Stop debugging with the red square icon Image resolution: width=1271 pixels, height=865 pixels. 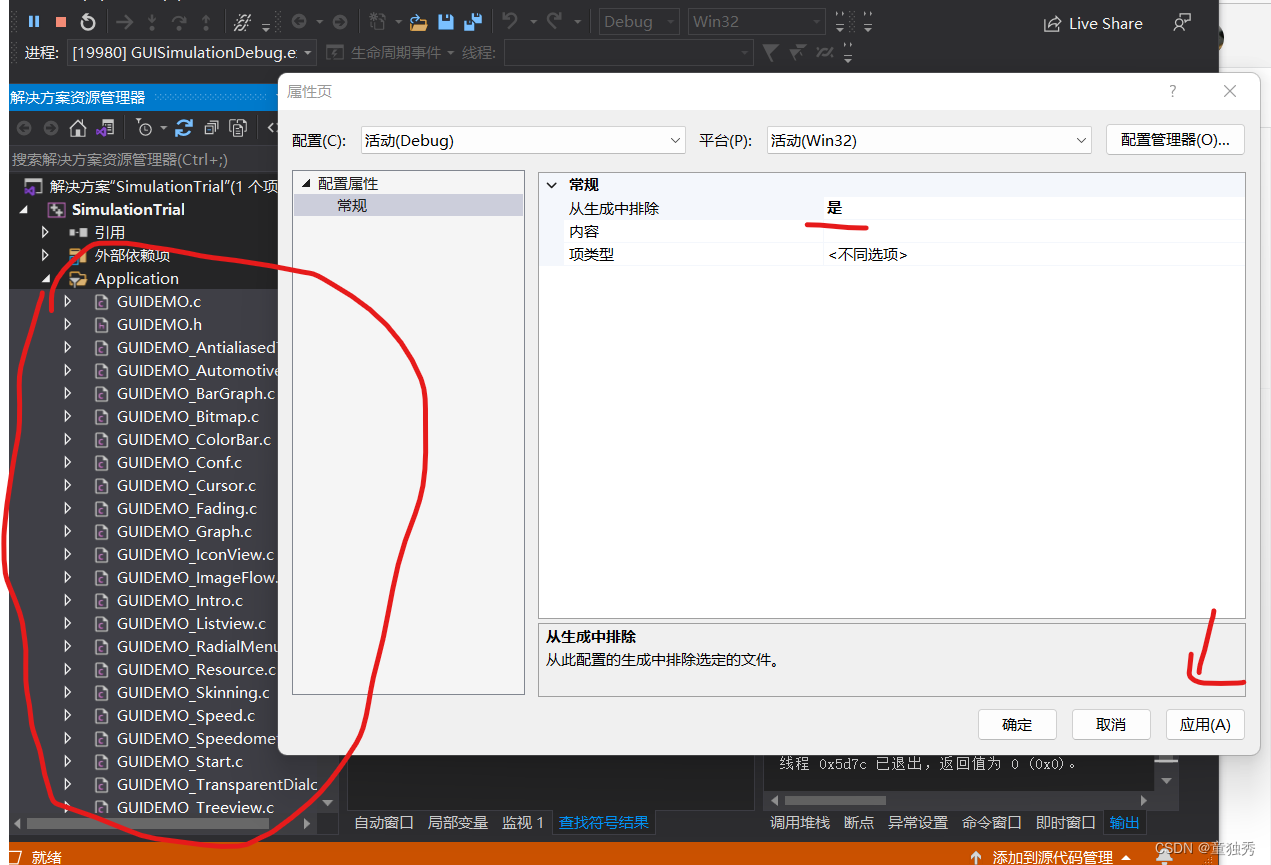click(61, 22)
